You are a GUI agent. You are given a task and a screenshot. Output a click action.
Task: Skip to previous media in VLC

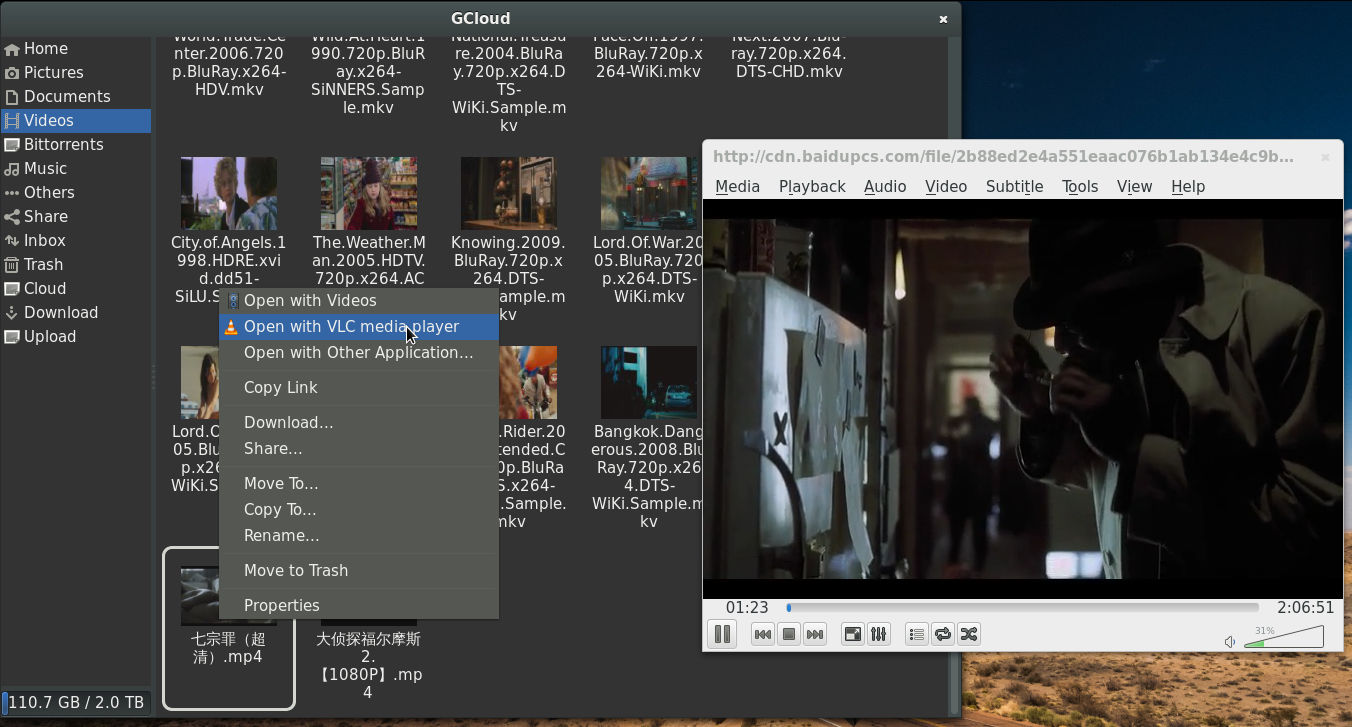pos(763,634)
